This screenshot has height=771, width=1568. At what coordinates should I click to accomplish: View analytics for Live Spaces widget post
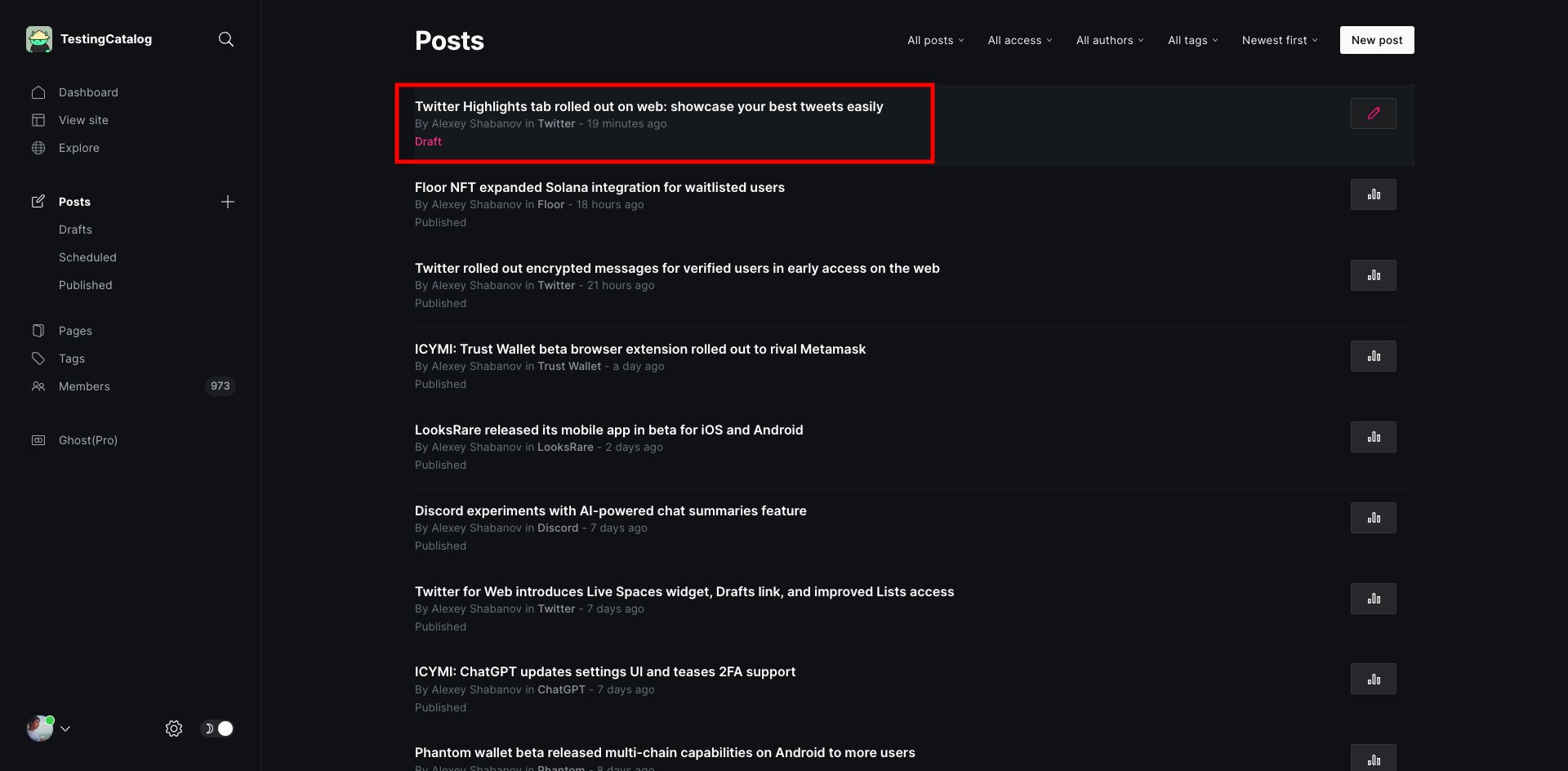pyautogui.click(x=1374, y=599)
